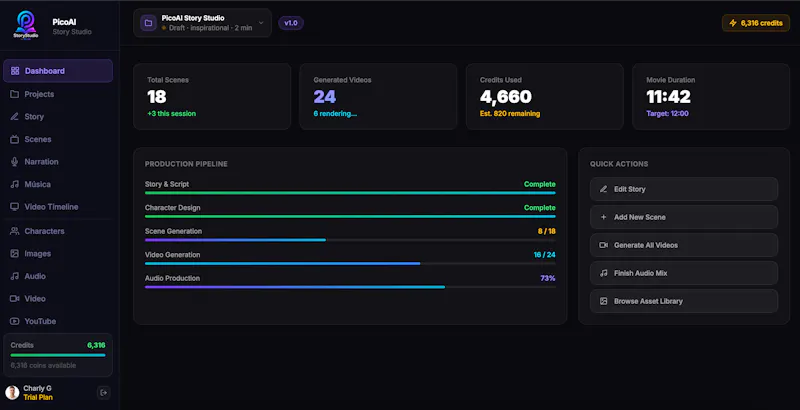The height and width of the screenshot is (410, 800).
Task: Click the plus icon in Add New Scene
Action: coord(604,217)
